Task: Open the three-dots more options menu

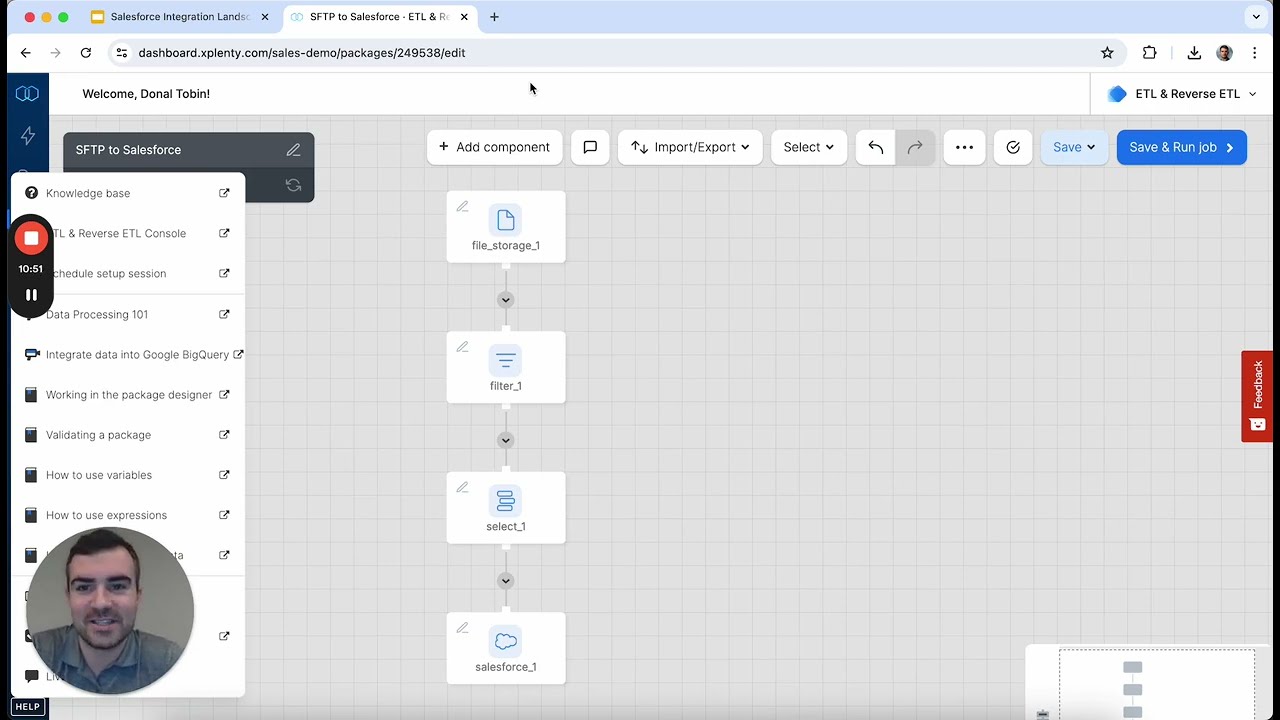Action: point(964,147)
